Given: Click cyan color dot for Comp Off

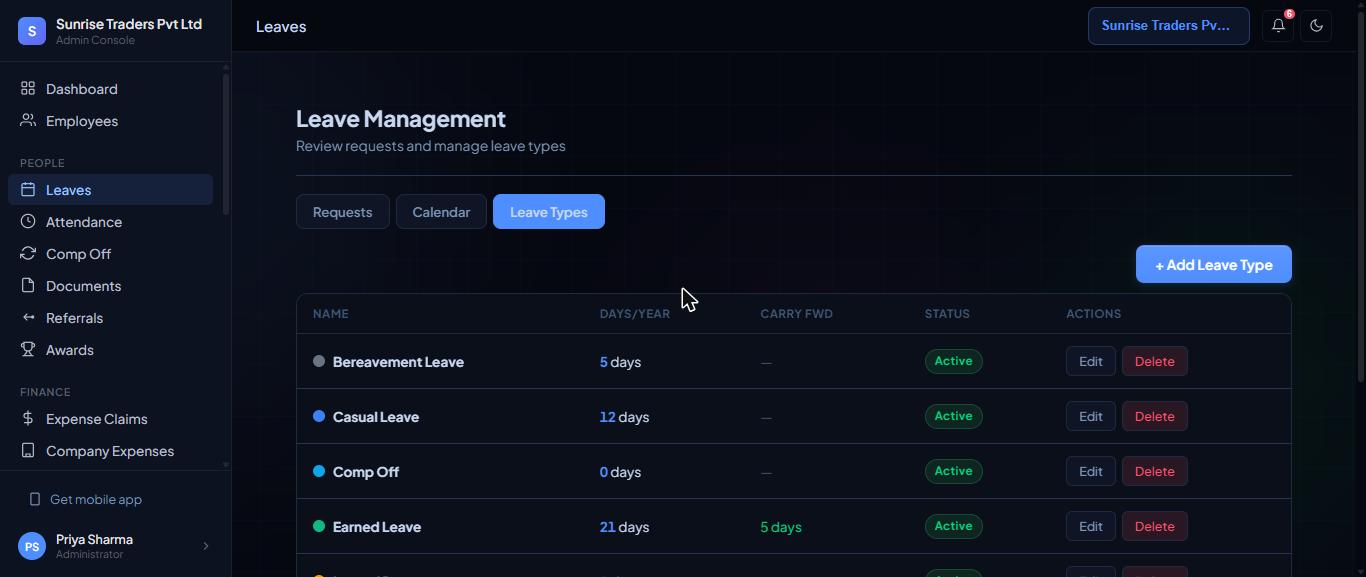Looking at the screenshot, I should point(319,471).
